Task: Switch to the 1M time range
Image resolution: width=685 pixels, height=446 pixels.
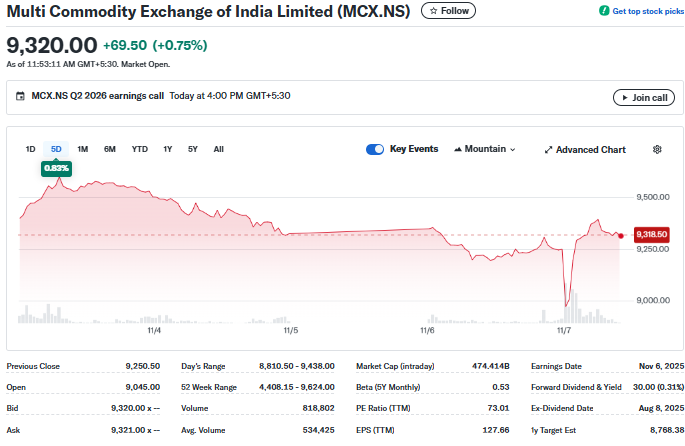Action: pos(83,149)
